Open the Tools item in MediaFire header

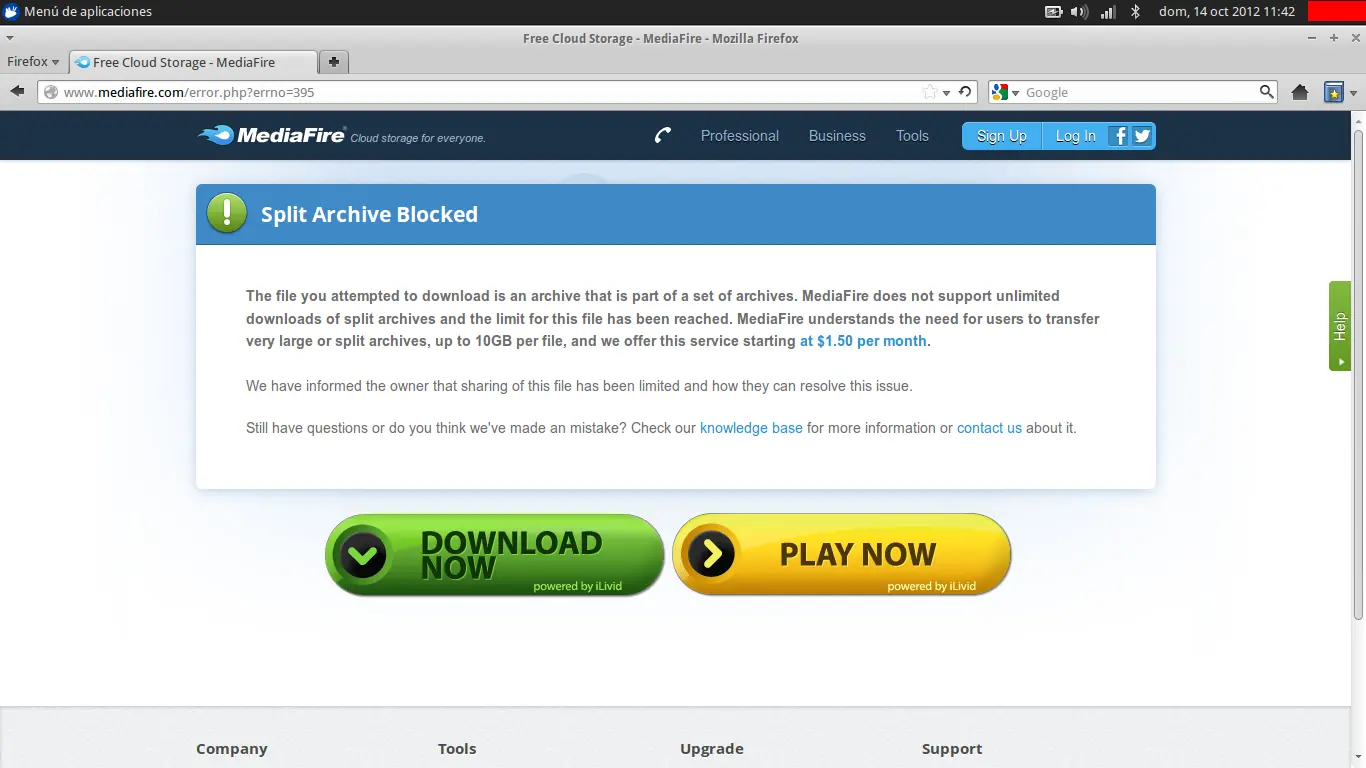point(912,136)
